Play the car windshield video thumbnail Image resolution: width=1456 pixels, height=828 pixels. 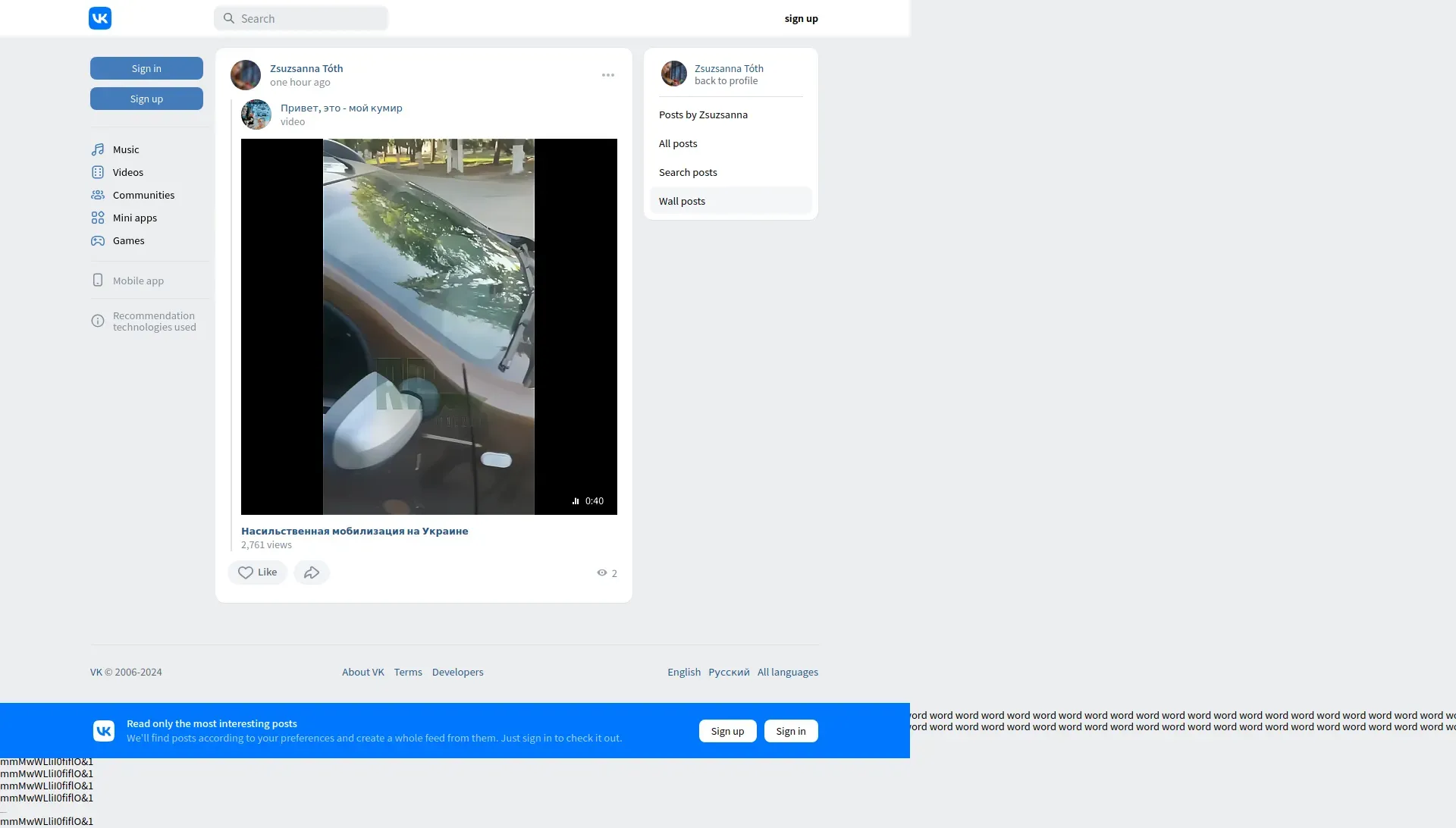(x=428, y=326)
